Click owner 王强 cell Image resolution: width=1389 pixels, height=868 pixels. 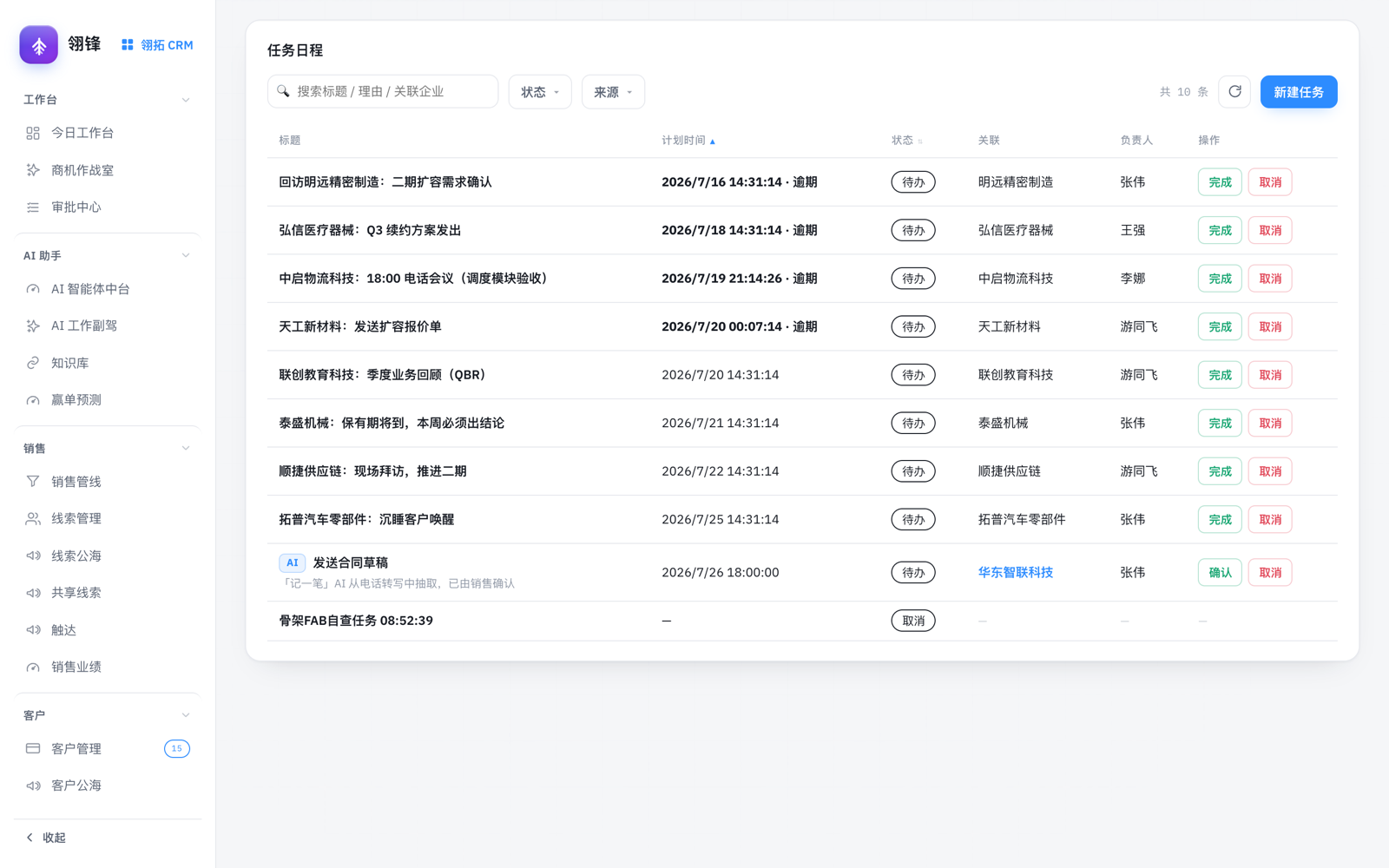click(1133, 230)
